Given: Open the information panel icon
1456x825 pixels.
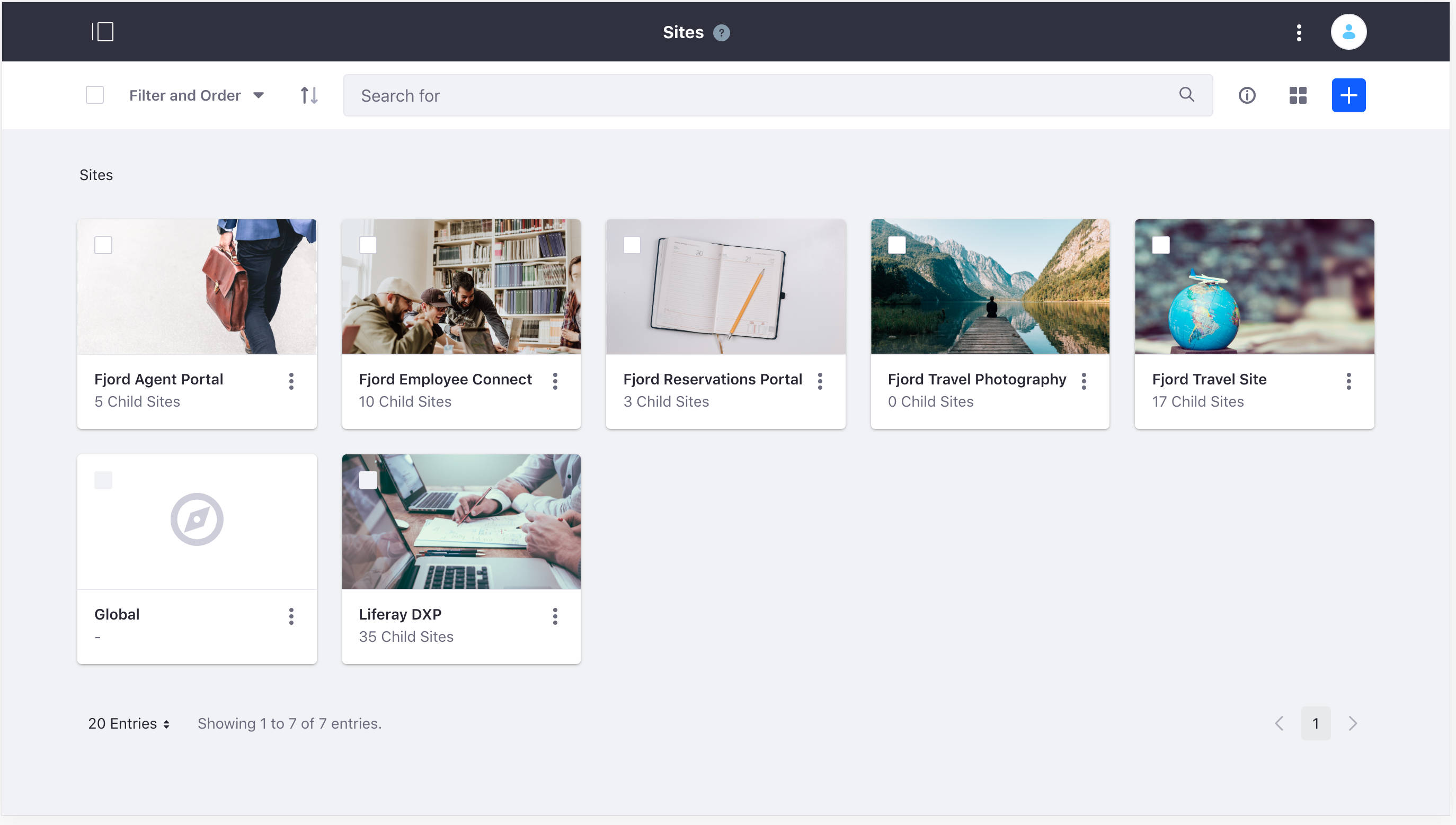Looking at the screenshot, I should [1247, 95].
